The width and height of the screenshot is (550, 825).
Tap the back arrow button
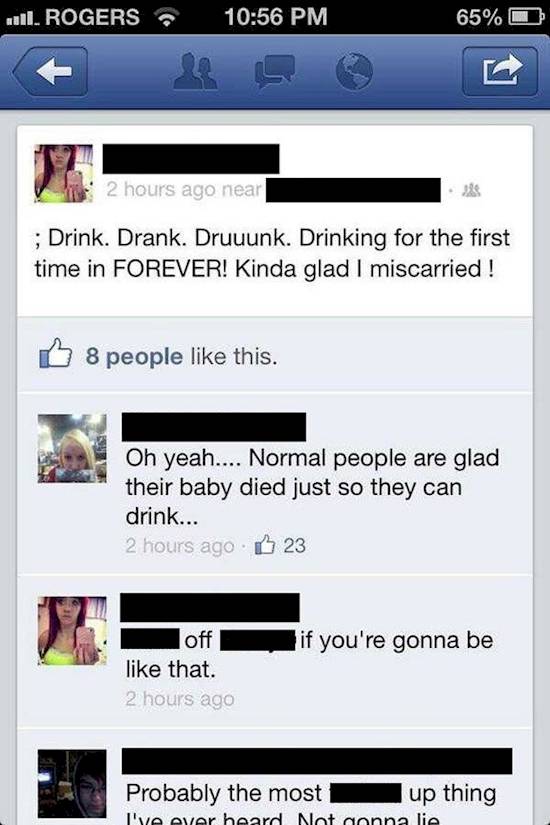pos(51,71)
